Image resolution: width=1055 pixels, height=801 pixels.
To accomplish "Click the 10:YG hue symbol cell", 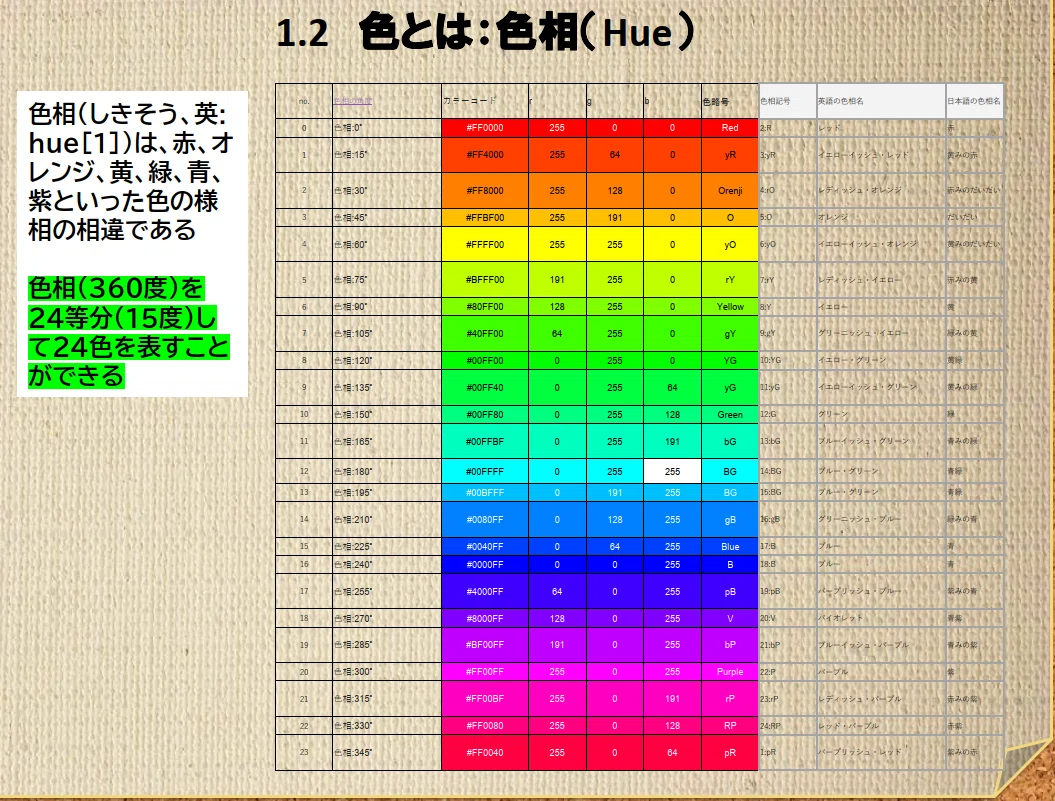I will point(788,360).
